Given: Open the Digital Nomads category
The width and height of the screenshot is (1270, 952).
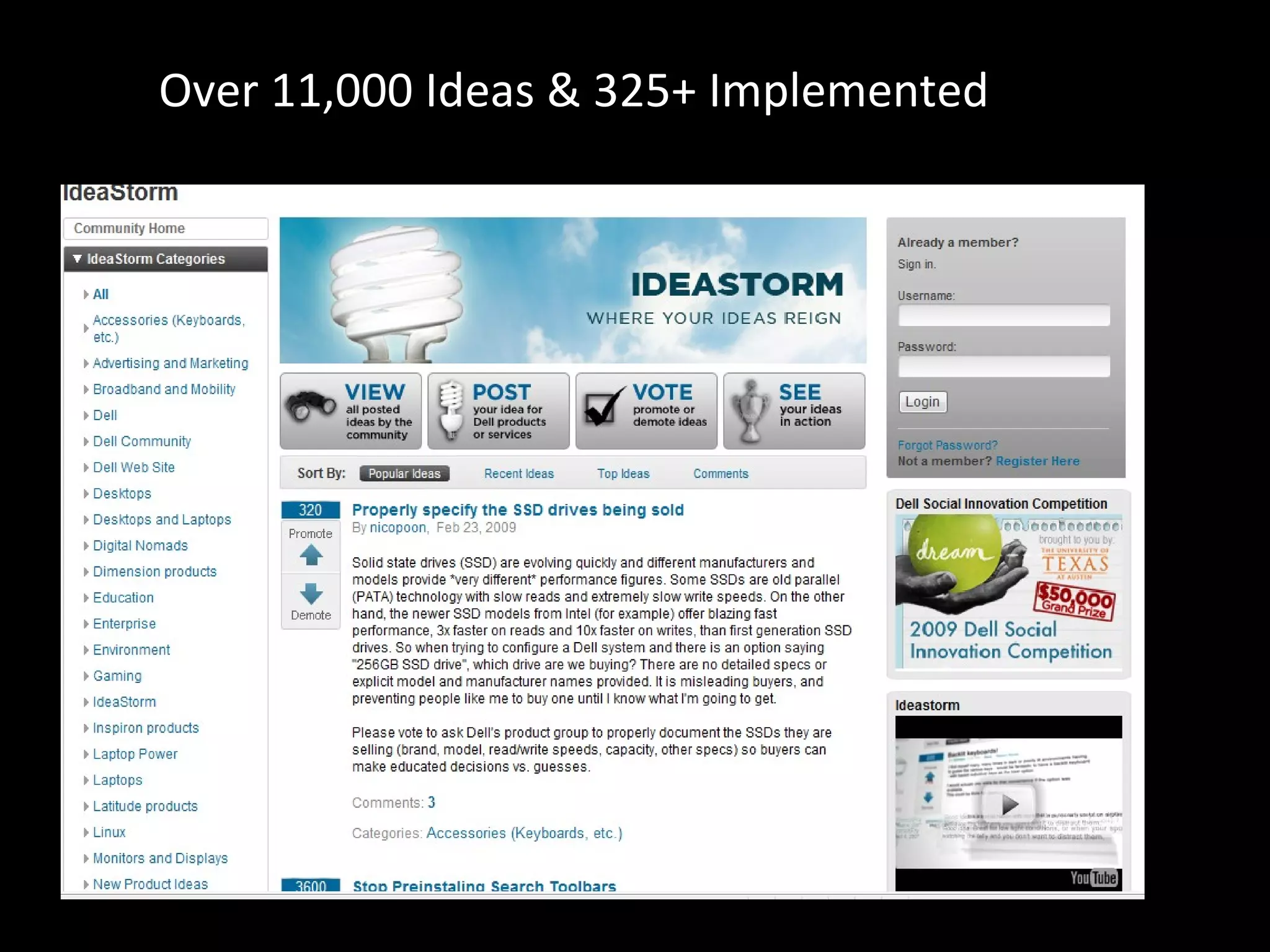Looking at the screenshot, I should pos(140,545).
